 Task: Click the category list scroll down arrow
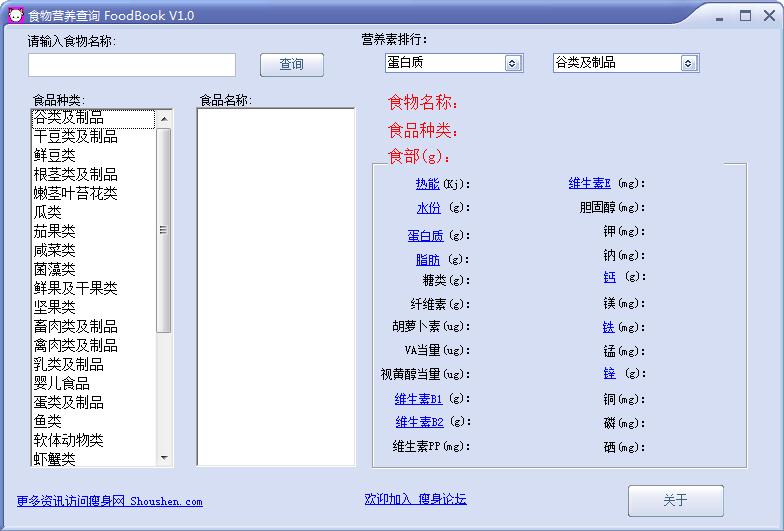[x=164, y=458]
